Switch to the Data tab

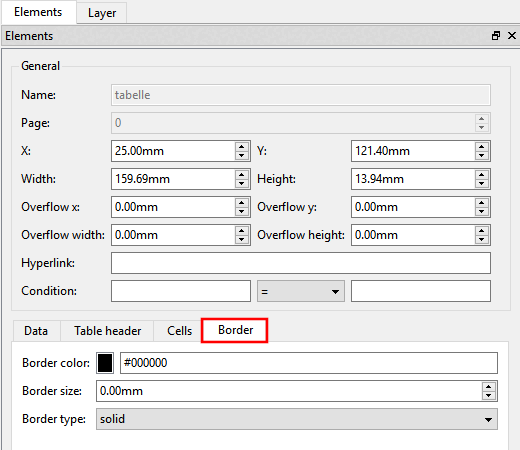36,331
